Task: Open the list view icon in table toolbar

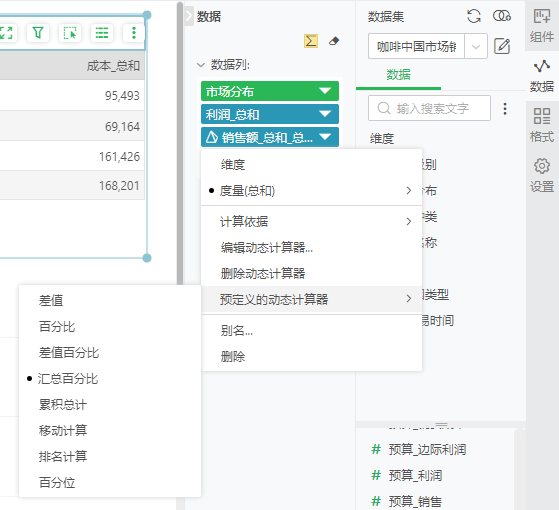Action: coord(102,33)
